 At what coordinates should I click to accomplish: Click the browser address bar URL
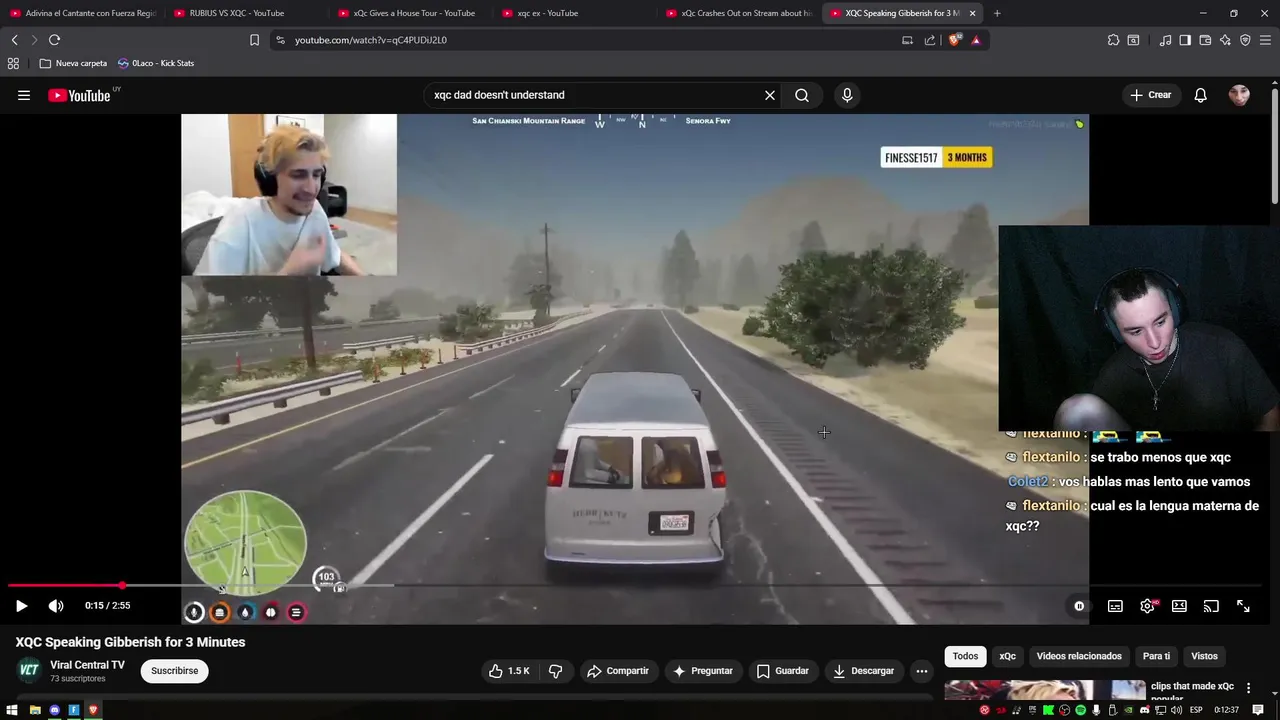pos(370,40)
